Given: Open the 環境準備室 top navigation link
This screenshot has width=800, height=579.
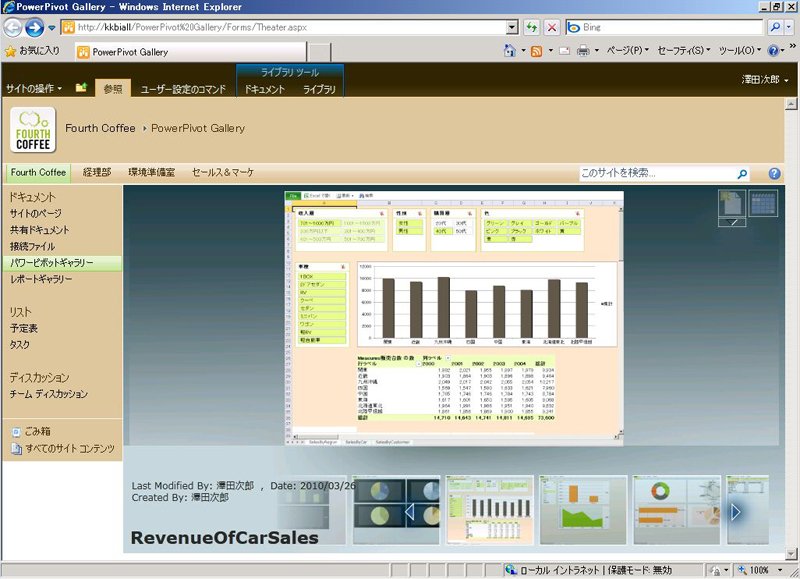Looking at the screenshot, I should point(152,172).
